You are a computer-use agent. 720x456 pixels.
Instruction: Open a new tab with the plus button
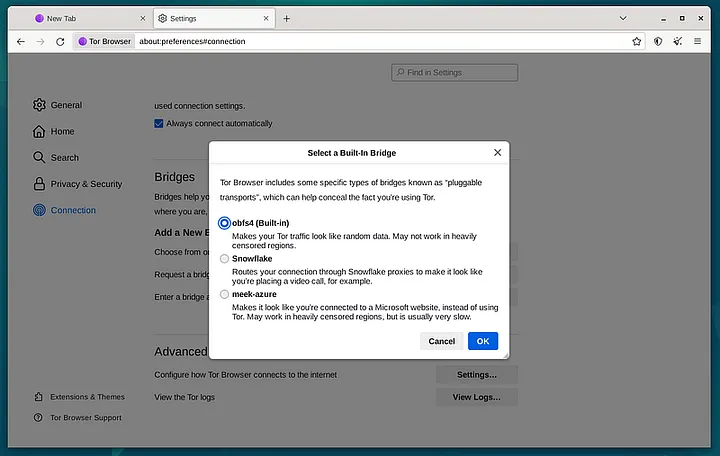287,18
